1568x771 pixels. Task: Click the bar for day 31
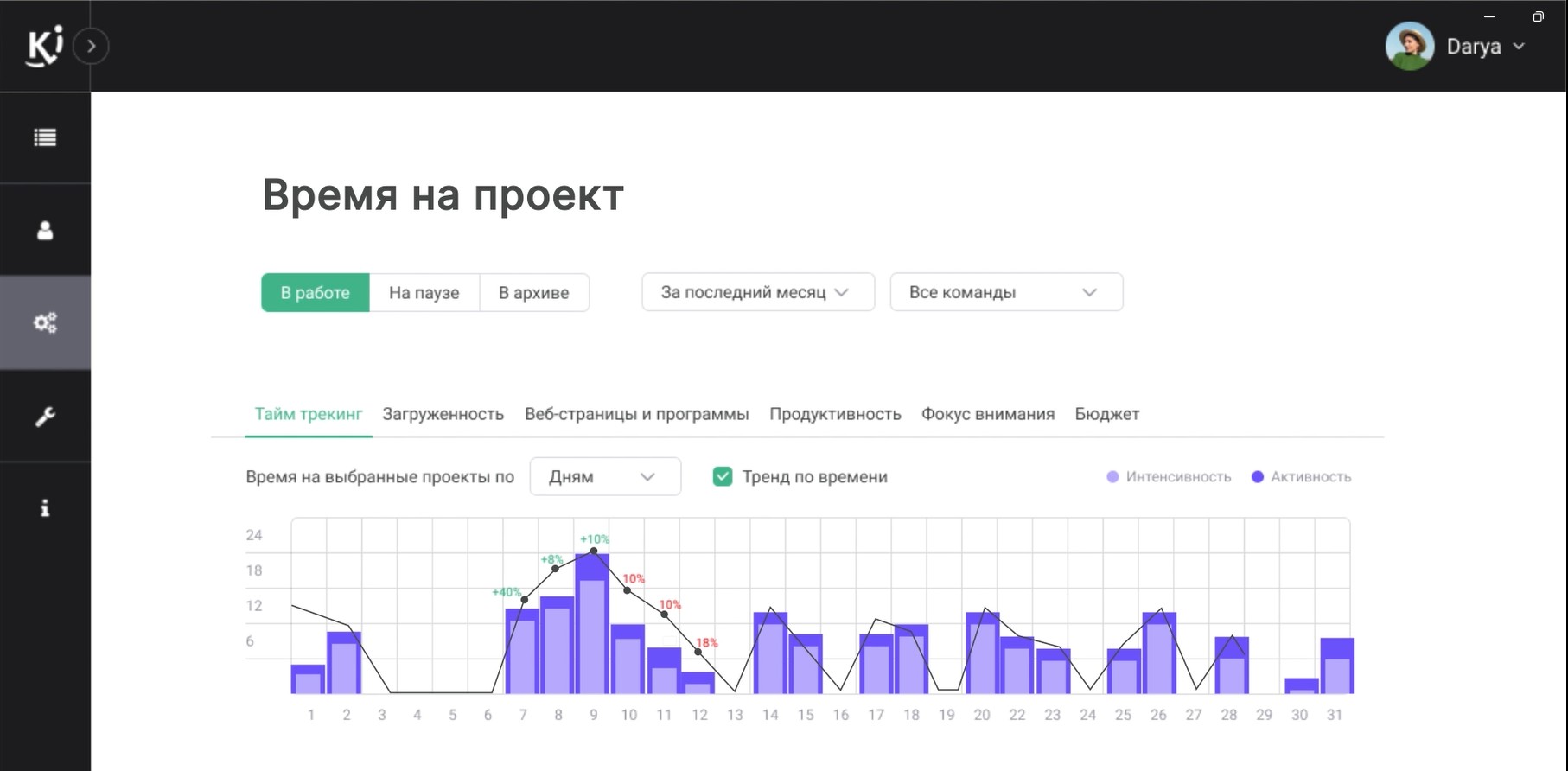click(1337, 666)
